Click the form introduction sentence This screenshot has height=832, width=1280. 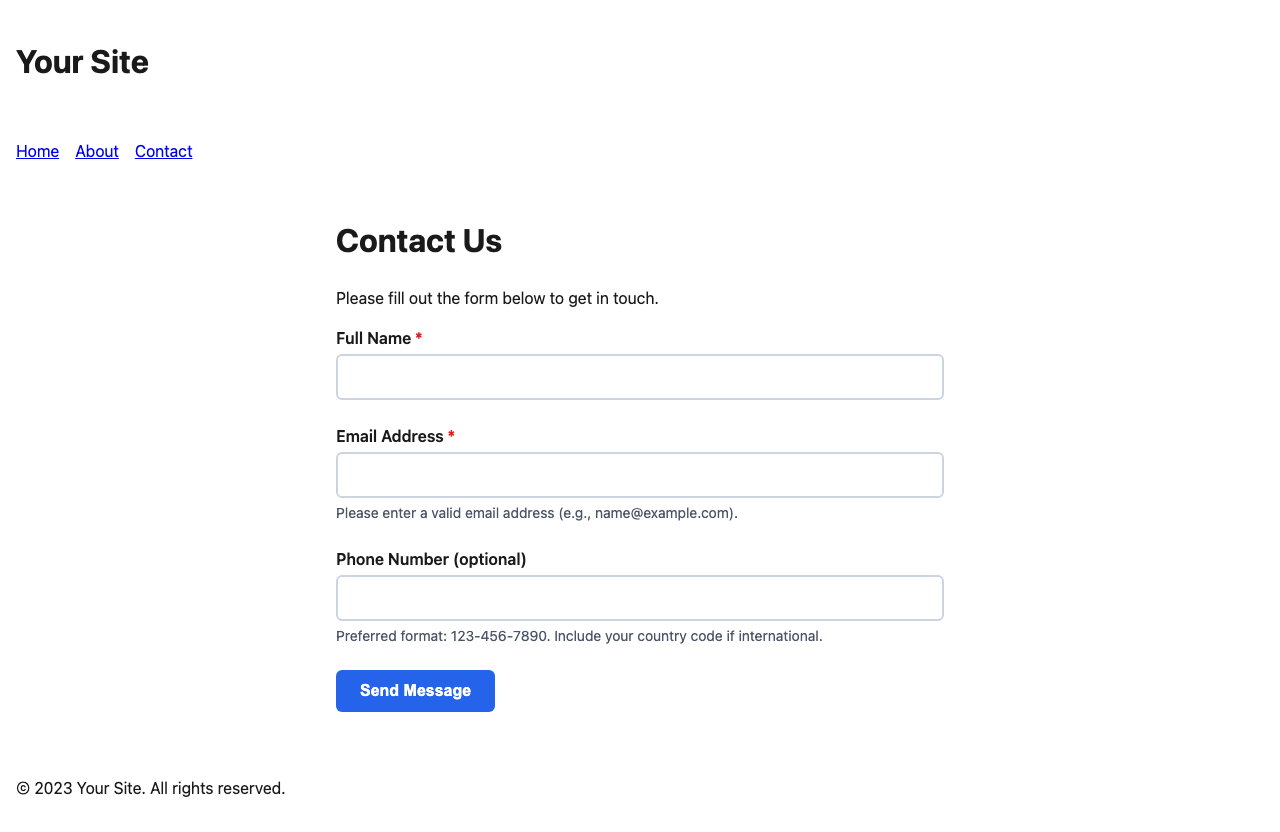click(x=497, y=298)
